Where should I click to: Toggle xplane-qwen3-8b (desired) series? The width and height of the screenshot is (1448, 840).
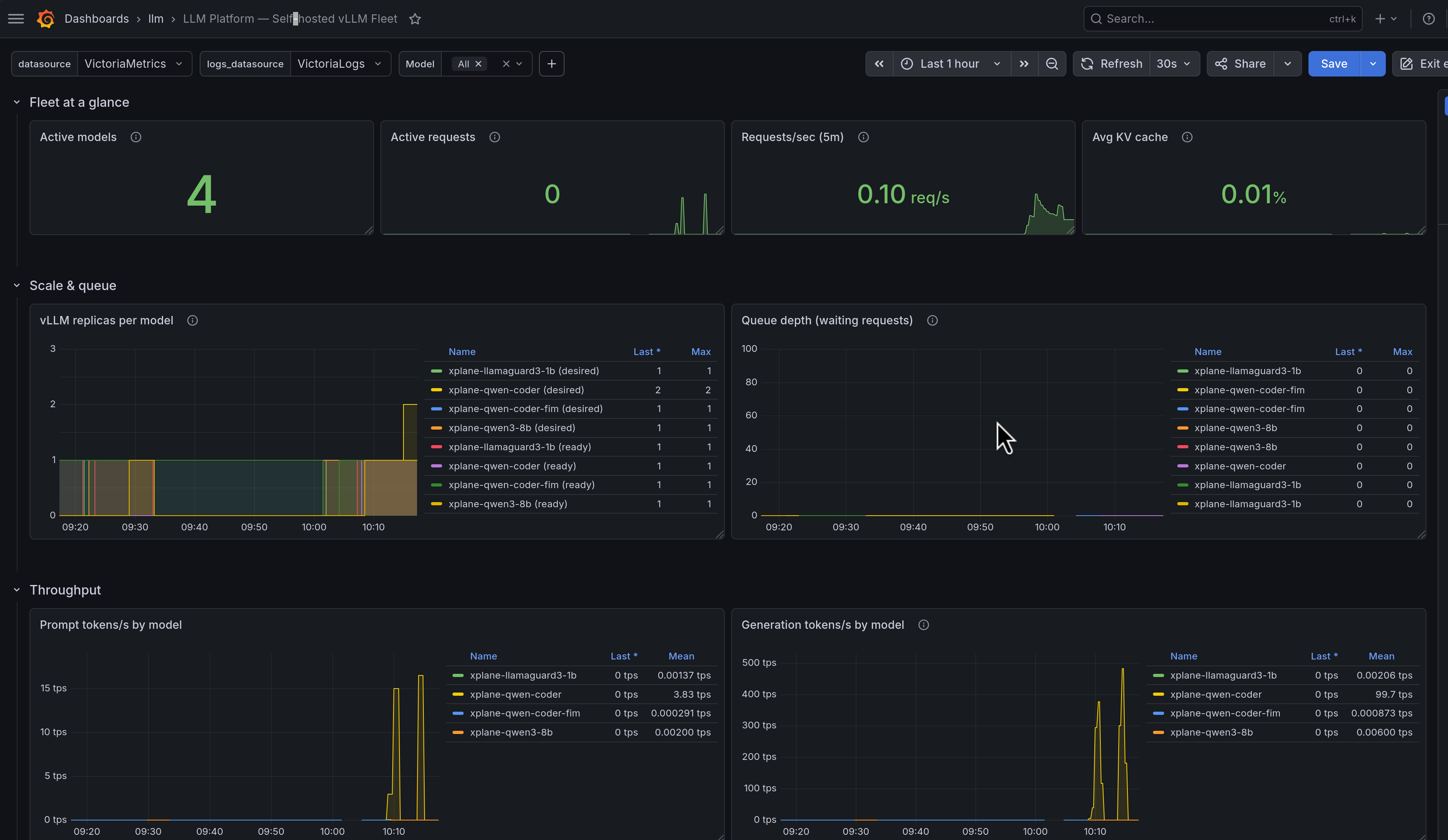(512, 428)
